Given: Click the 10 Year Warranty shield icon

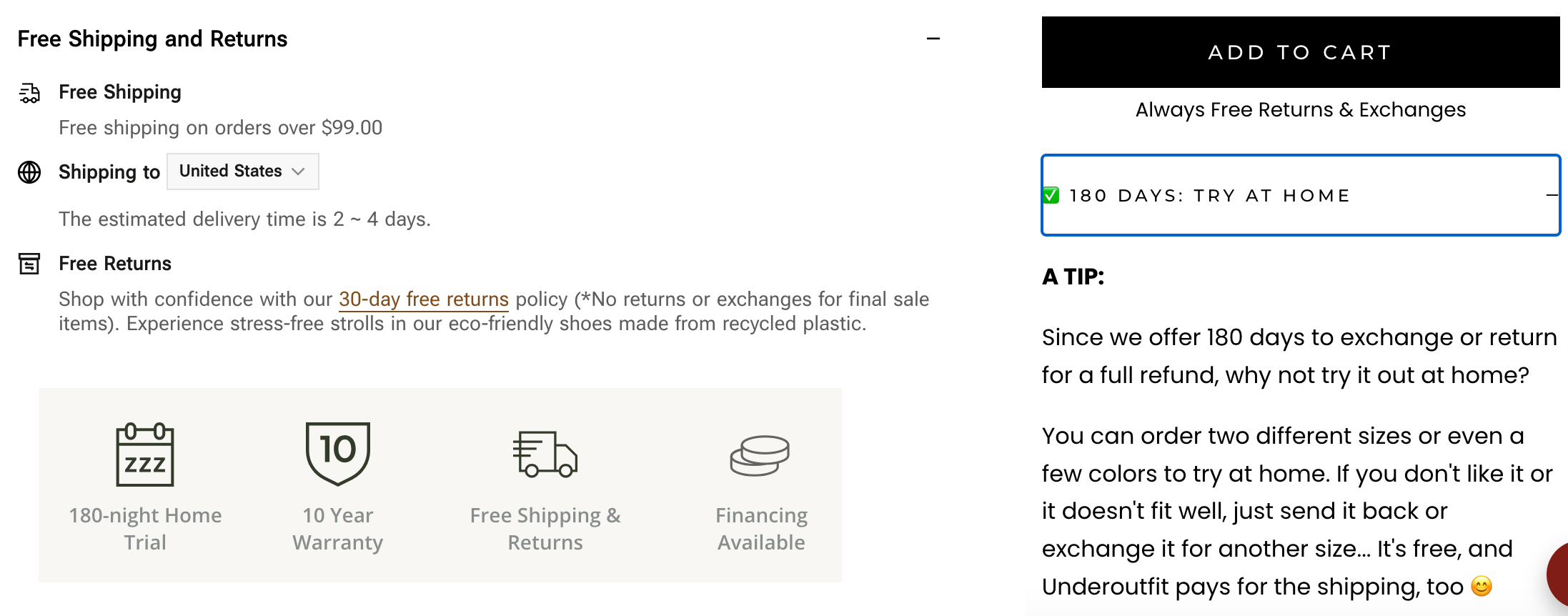Looking at the screenshot, I should pyautogui.click(x=338, y=453).
